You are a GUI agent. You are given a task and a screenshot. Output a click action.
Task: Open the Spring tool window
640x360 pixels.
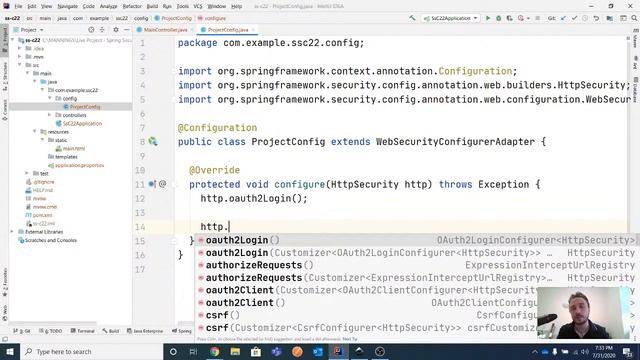pyautogui.click(x=182, y=331)
